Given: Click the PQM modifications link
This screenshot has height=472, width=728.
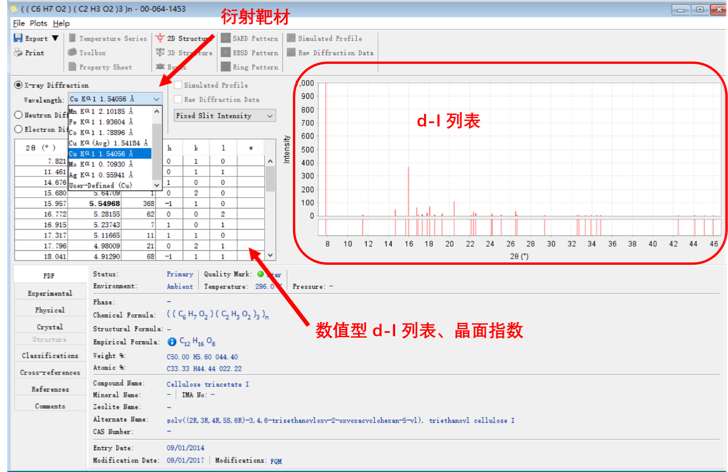Looking at the screenshot, I should (276, 460).
